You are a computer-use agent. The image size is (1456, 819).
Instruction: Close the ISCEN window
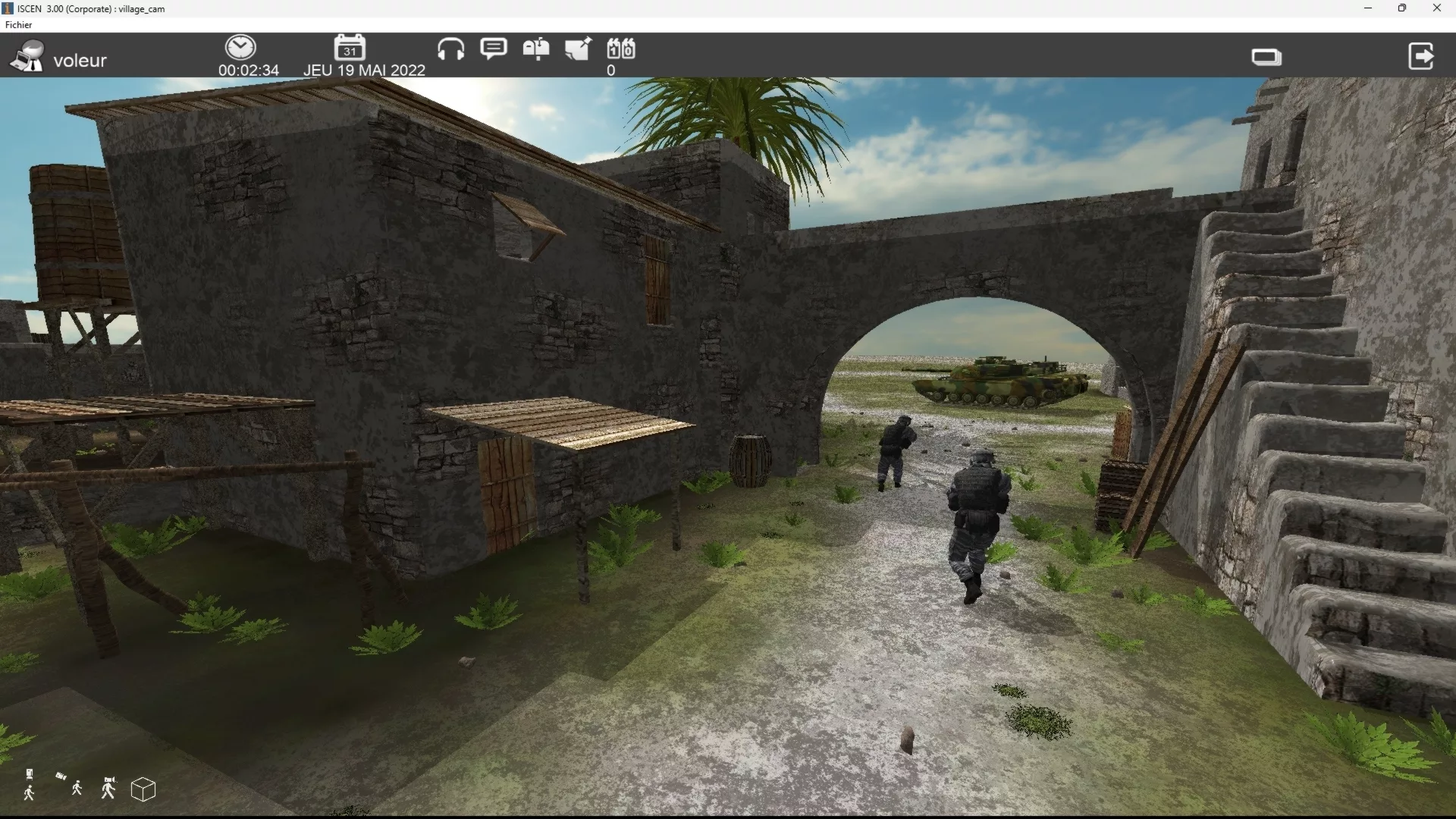[1437, 8]
